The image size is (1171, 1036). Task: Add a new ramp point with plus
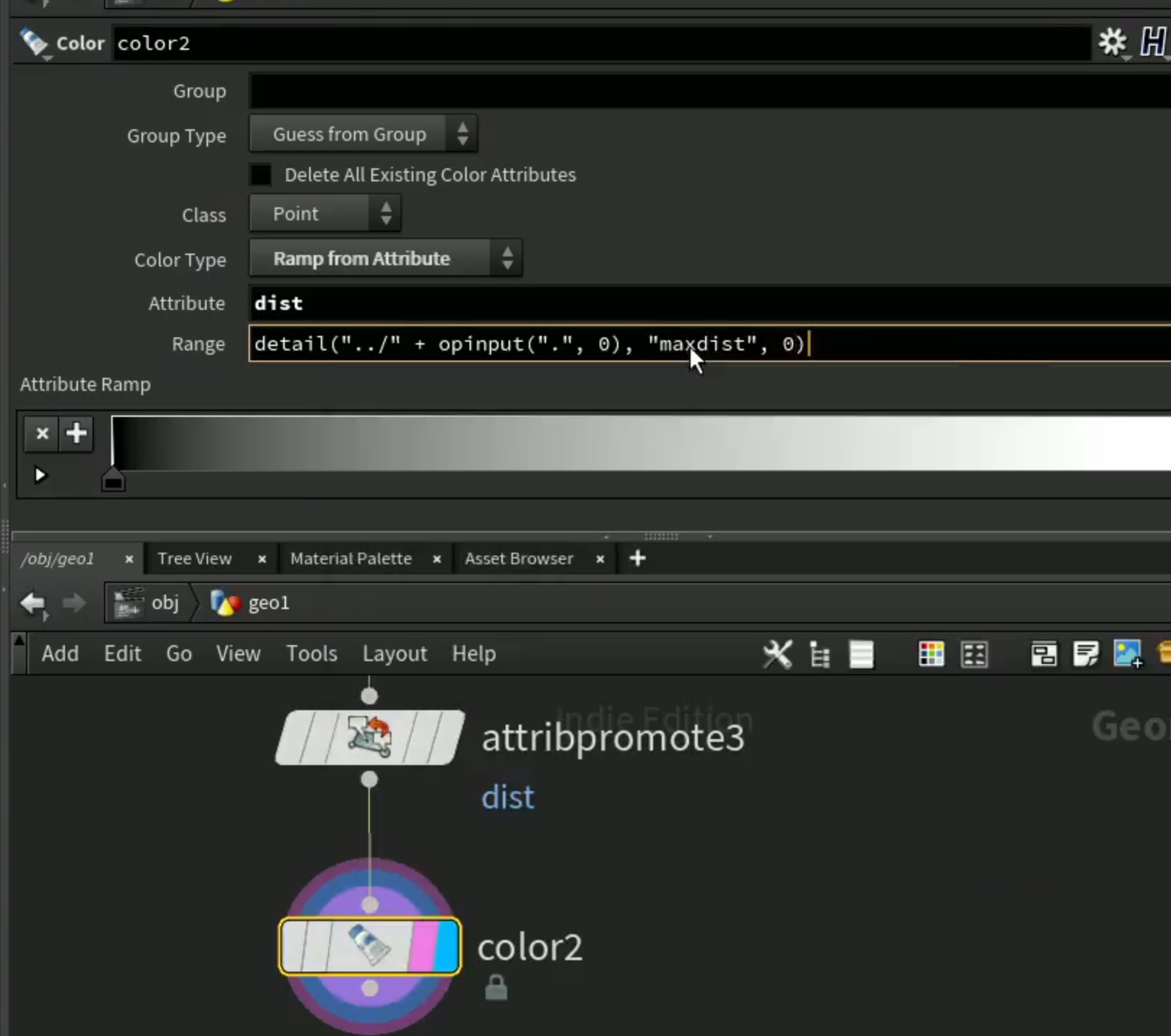click(77, 433)
